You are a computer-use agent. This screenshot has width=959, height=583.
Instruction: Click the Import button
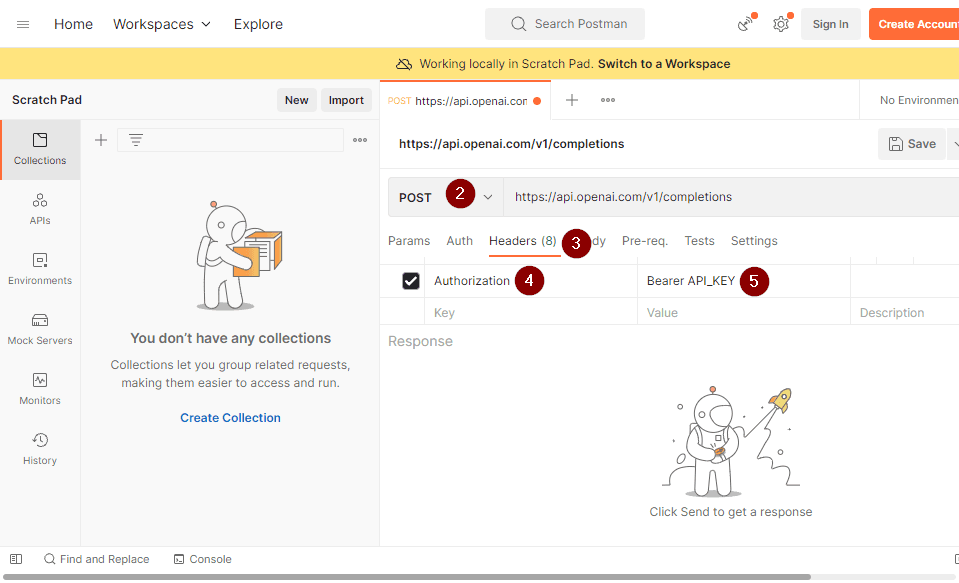346,100
